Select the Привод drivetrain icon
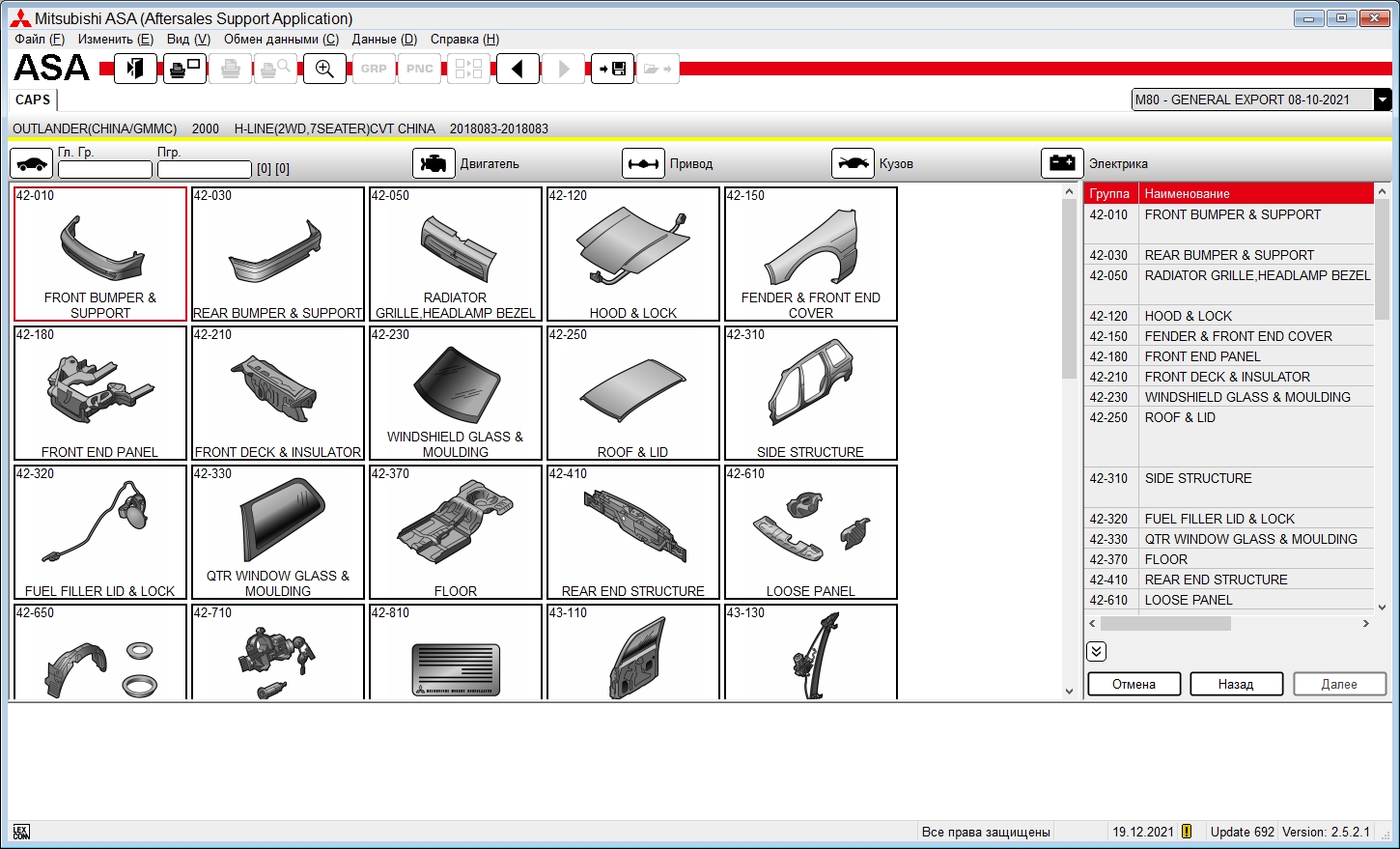 (x=643, y=163)
